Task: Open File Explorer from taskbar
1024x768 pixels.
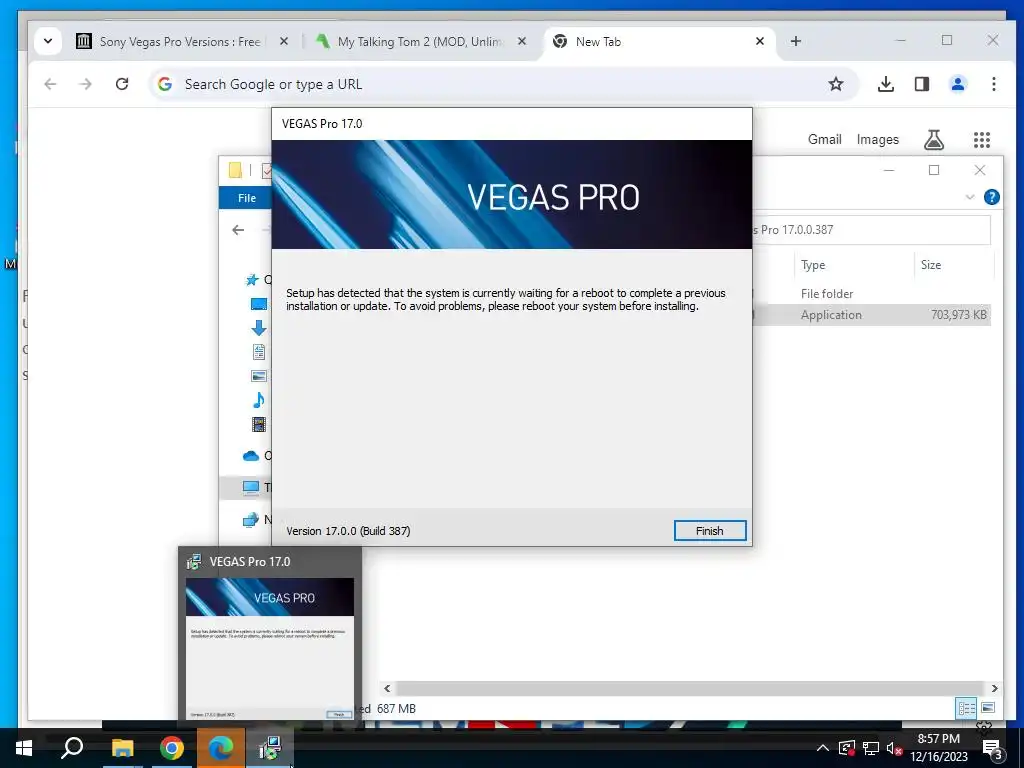Action: pos(122,748)
